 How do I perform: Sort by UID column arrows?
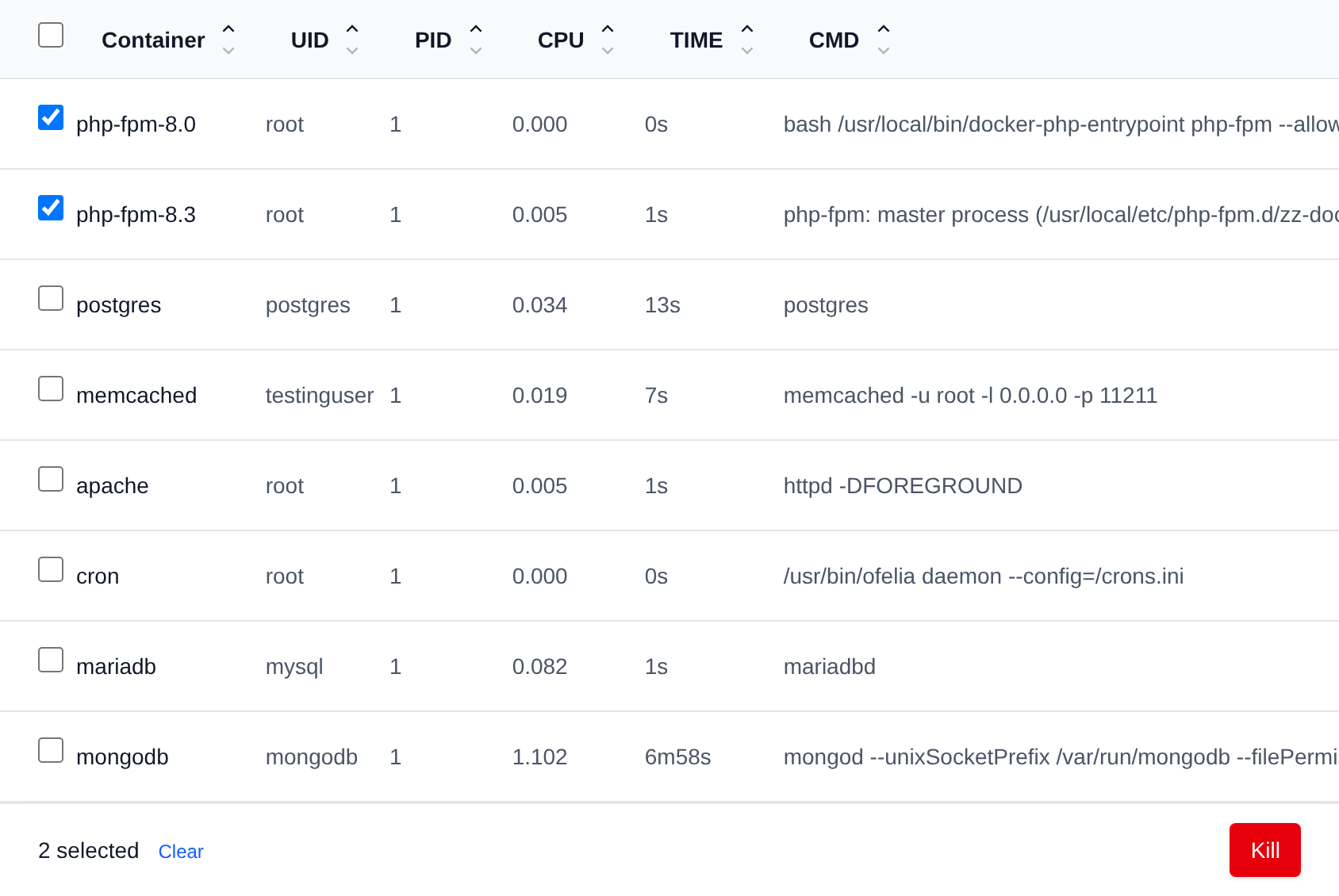[x=352, y=40]
